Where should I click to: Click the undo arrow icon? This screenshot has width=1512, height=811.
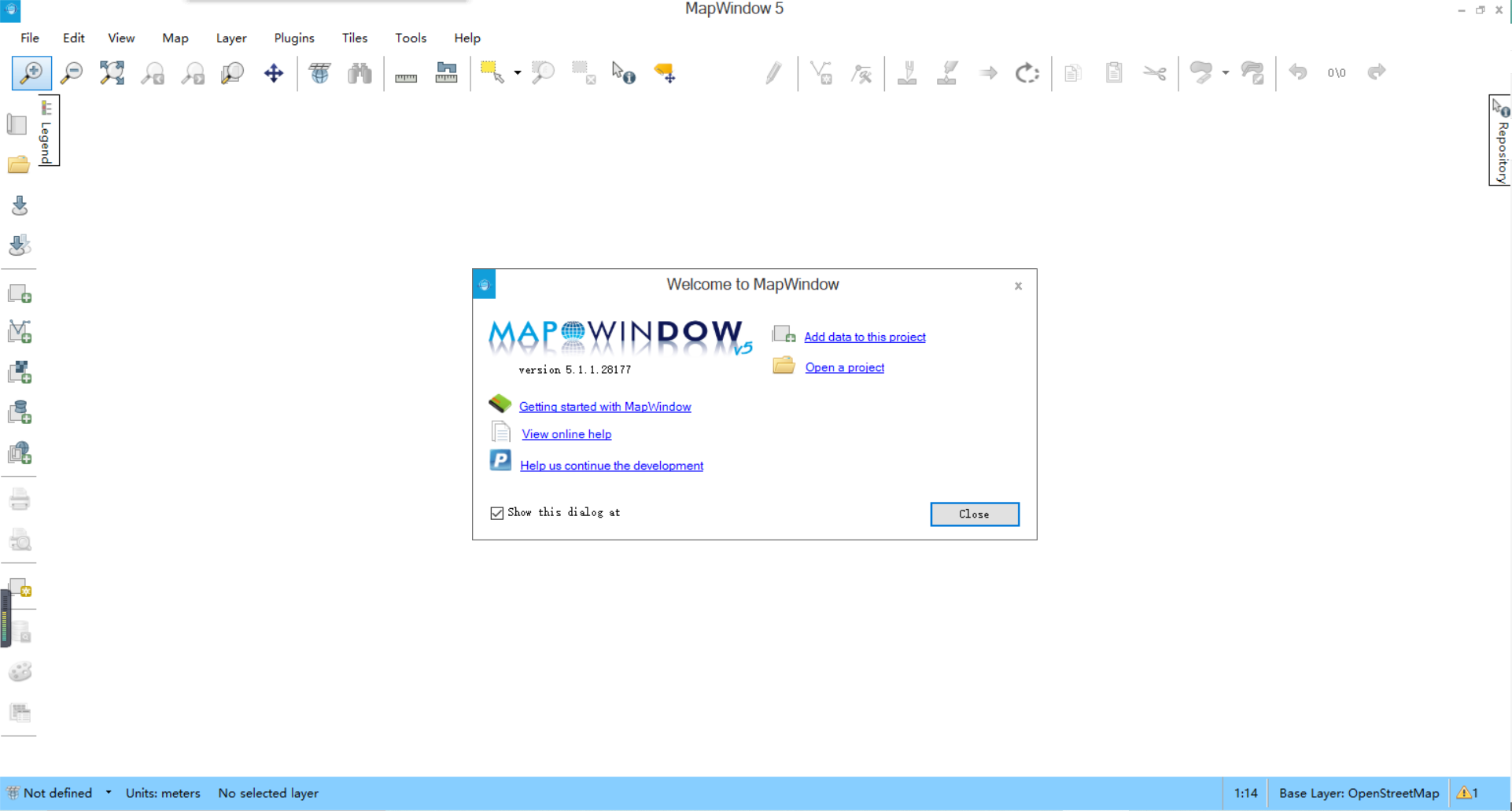[x=1298, y=72]
